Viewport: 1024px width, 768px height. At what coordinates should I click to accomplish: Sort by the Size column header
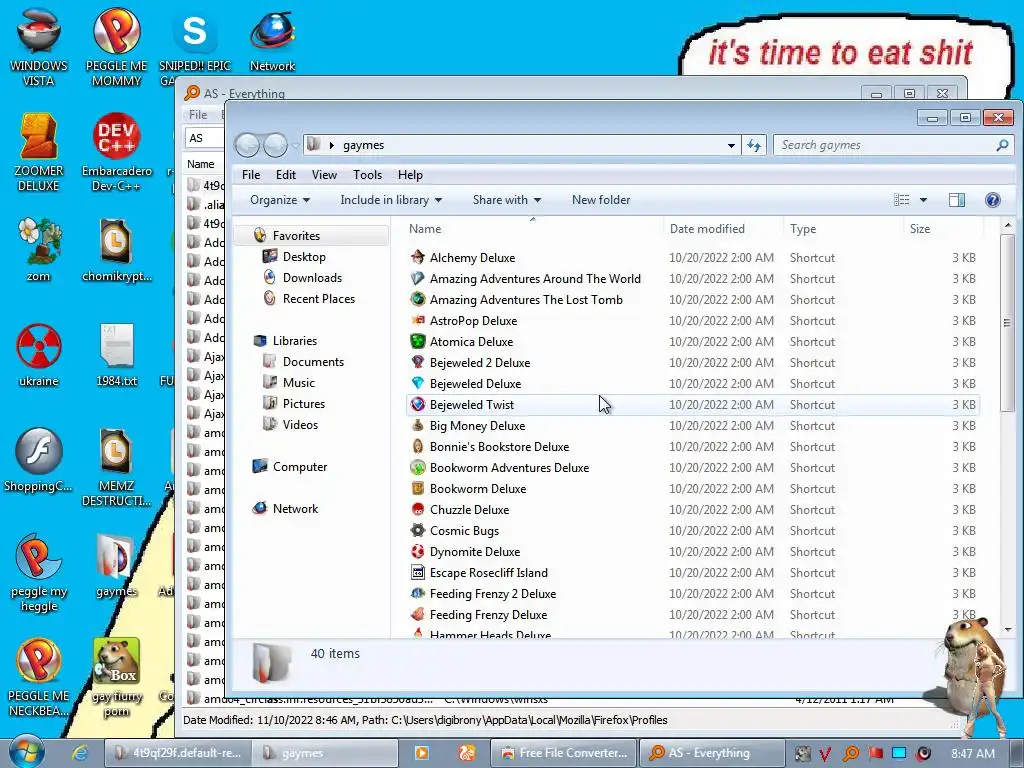(x=942, y=229)
